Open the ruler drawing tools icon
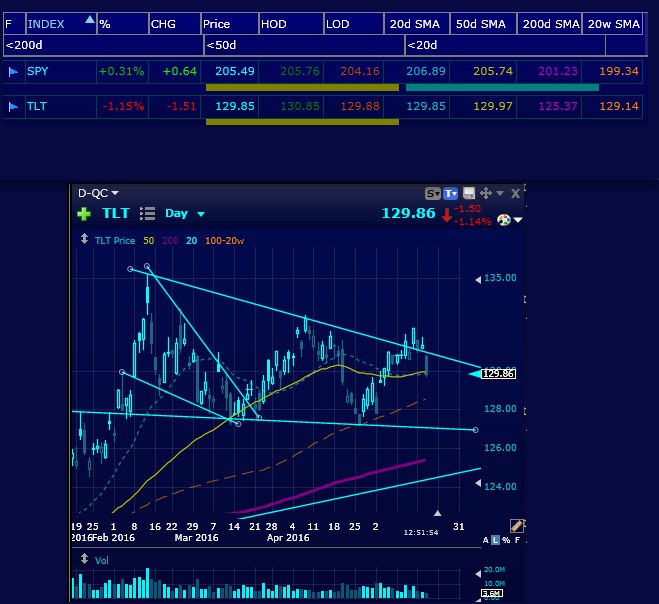The image size is (659, 604). click(x=517, y=525)
